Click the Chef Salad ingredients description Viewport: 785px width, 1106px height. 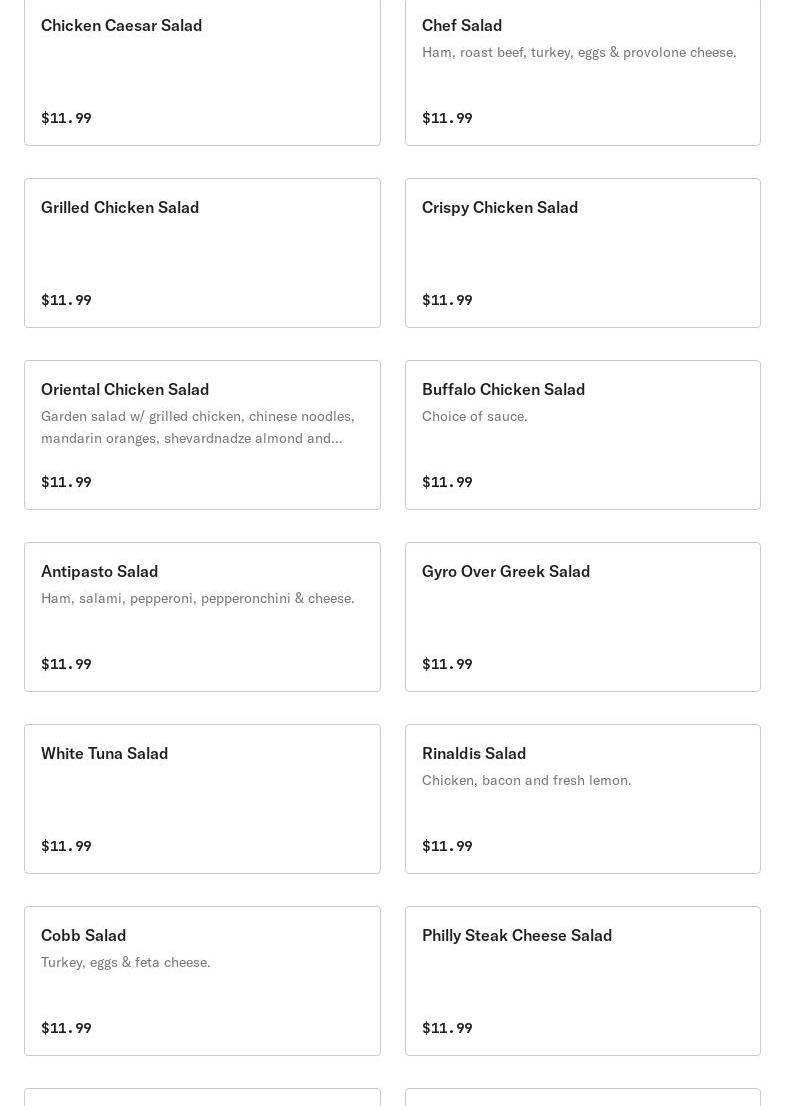tap(579, 52)
